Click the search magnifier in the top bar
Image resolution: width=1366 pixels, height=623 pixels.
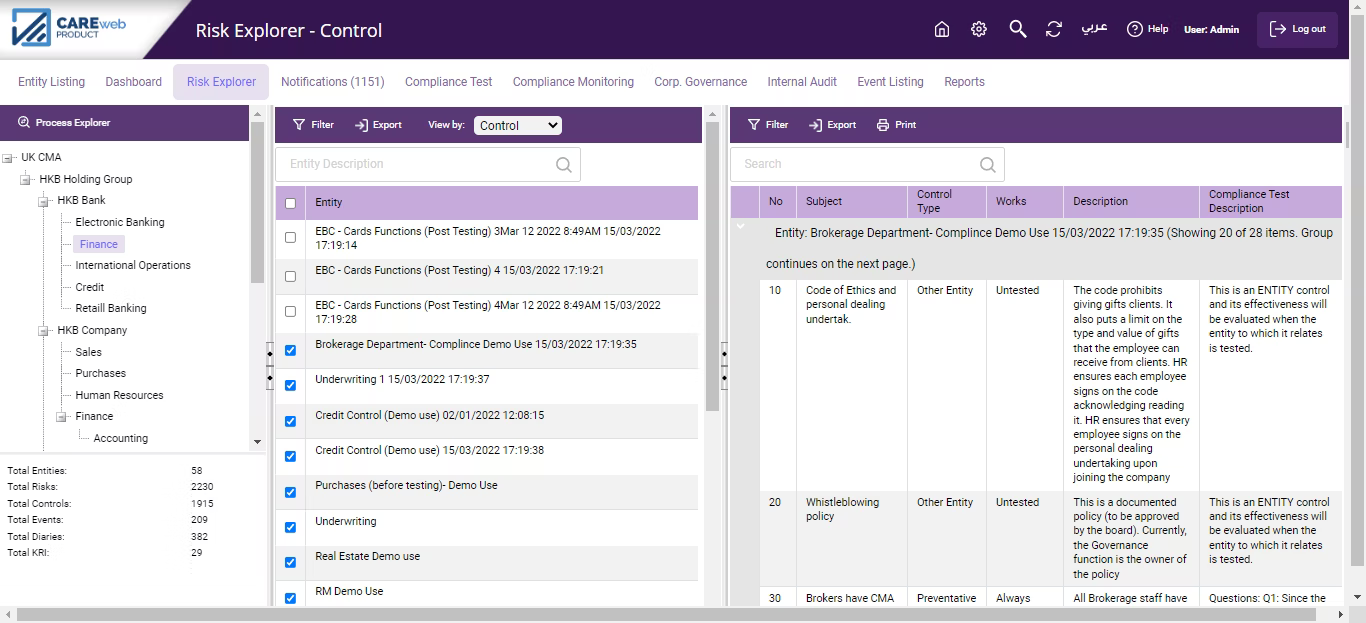point(1017,30)
